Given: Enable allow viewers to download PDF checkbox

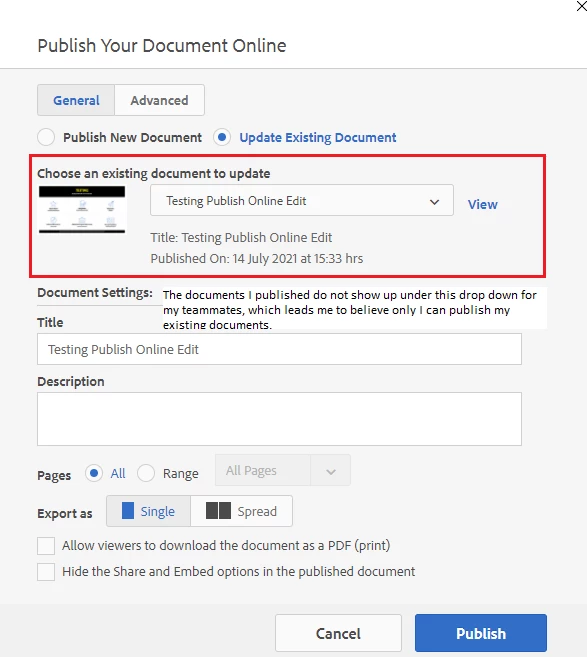Looking at the screenshot, I should pos(46,546).
